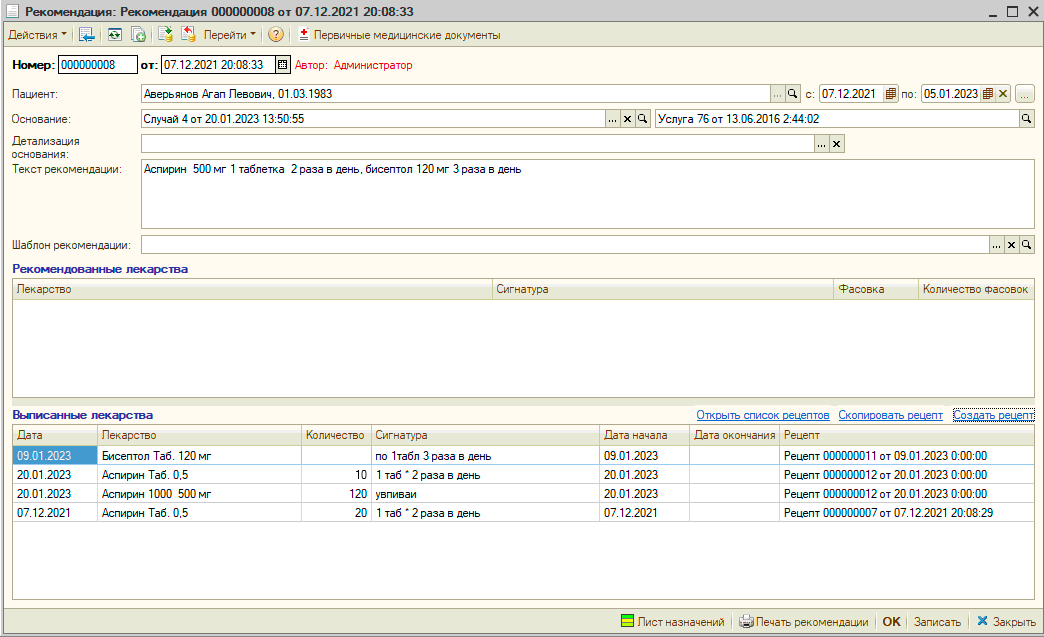Open magnifier for Услуга 76 field
The height and width of the screenshot is (637, 1044).
[1026, 119]
